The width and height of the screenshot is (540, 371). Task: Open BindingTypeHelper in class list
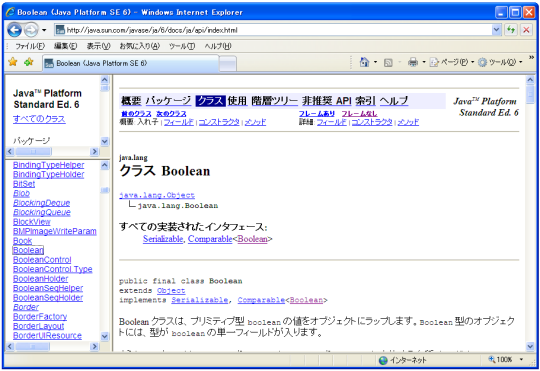[49, 165]
